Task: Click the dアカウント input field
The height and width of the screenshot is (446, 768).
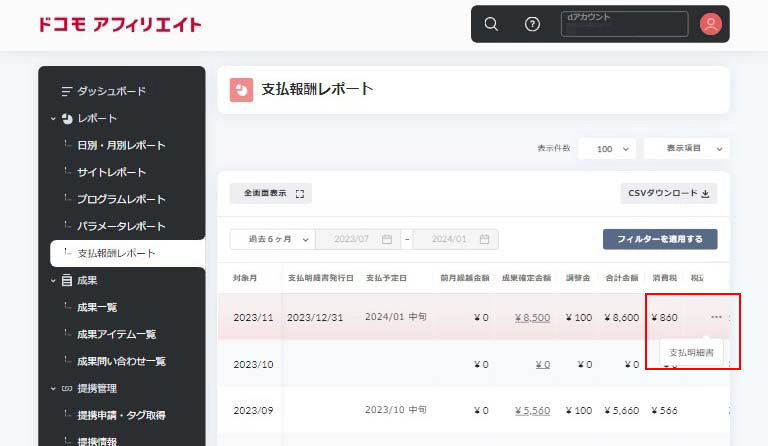Action: tap(625, 25)
